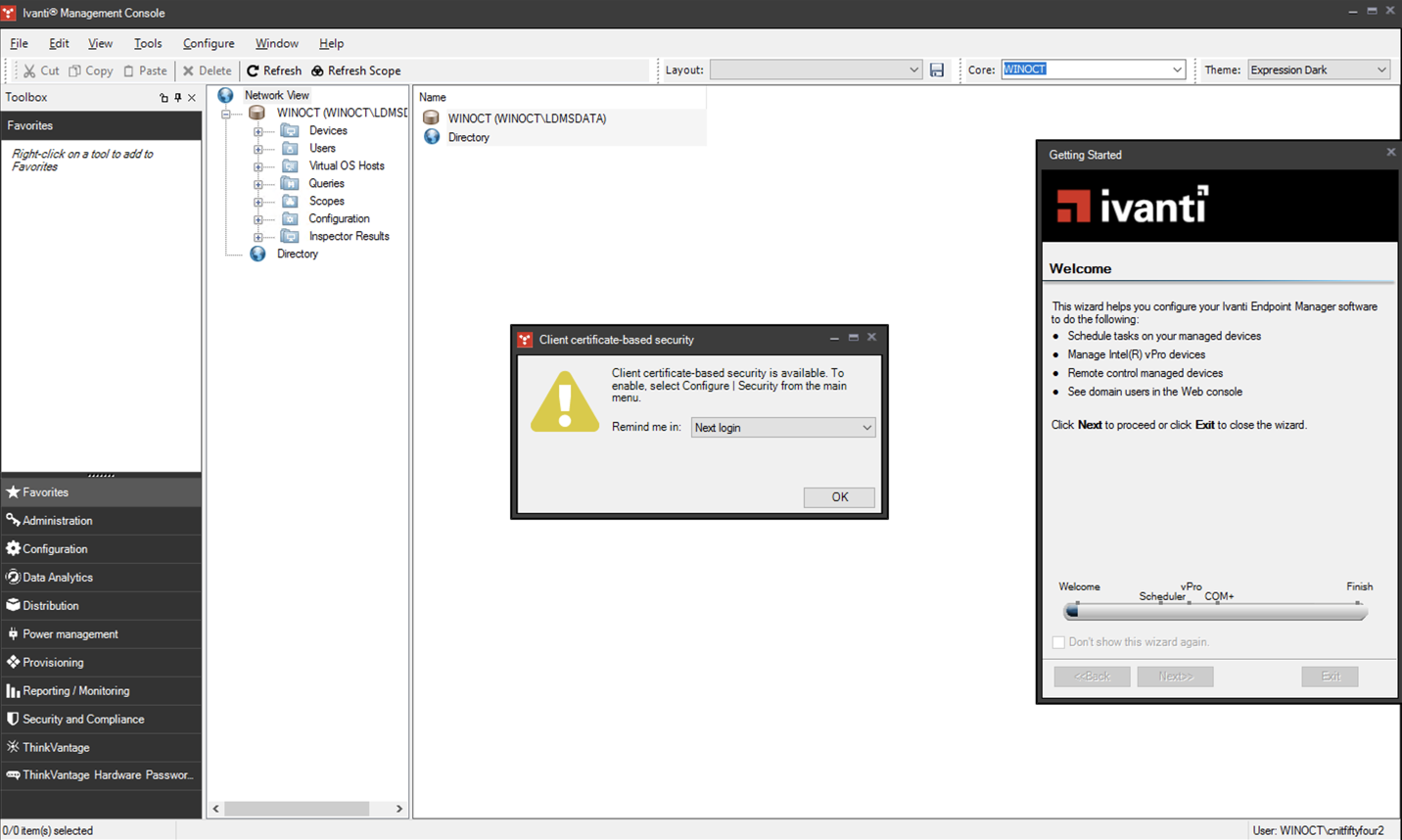Open the Core server dropdown
This screenshot has height=840, width=1402.
pyautogui.click(x=1177, y=70)
